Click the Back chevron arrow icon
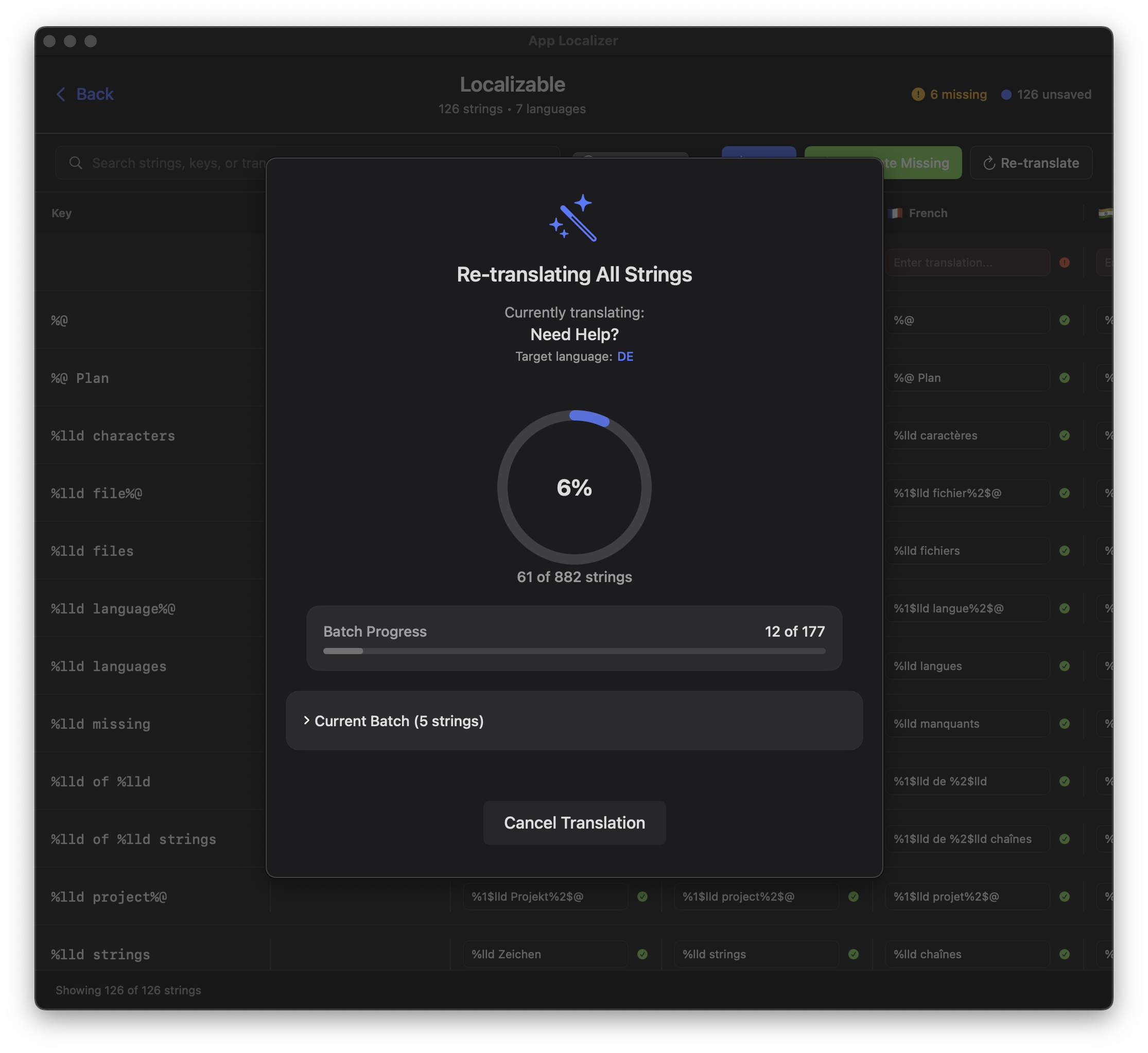Viewport: 1148px width, 1053px height. (61, 94)
